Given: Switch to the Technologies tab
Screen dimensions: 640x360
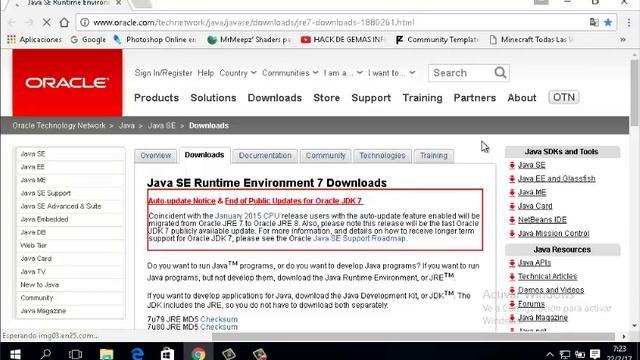Looking at the screenshot, I should (382, 156).
